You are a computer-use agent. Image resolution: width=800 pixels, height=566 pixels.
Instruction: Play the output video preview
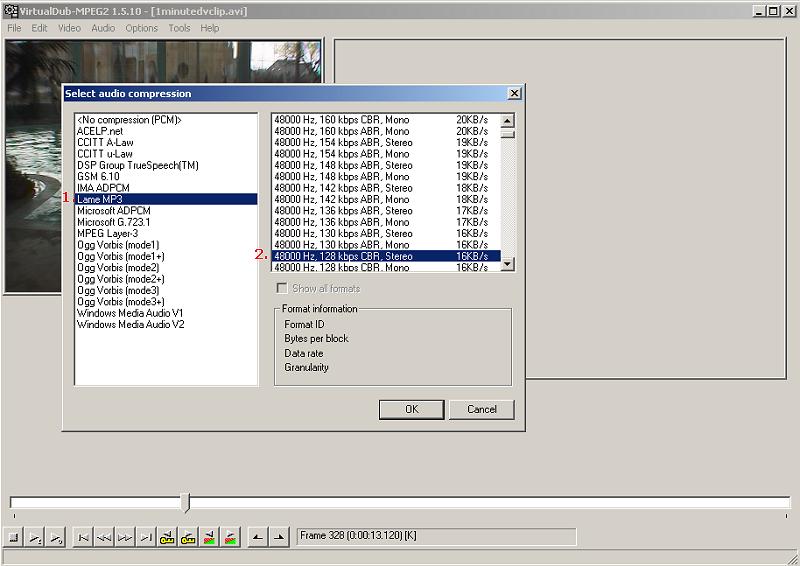(x=56, y=537)
